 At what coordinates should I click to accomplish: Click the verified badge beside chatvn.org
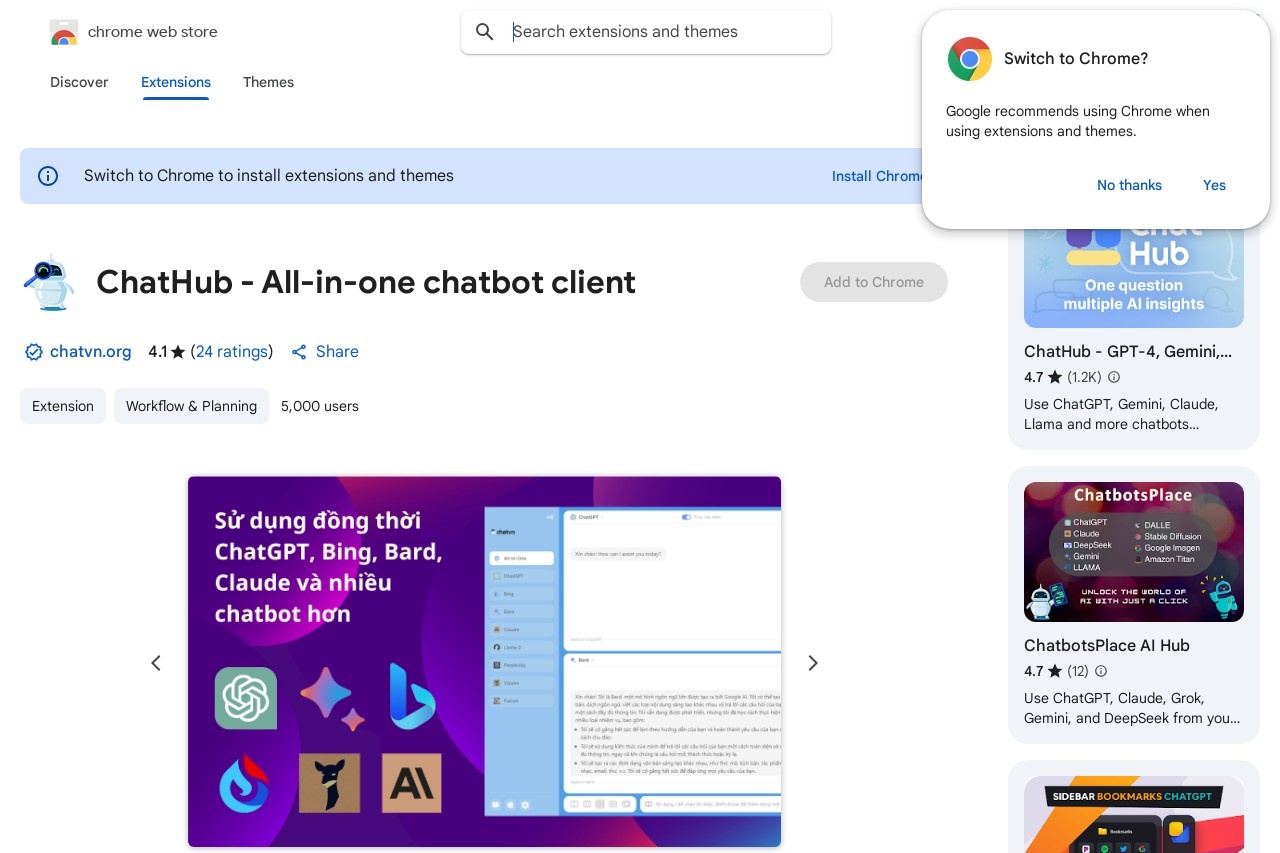click(x=33, y=352)
